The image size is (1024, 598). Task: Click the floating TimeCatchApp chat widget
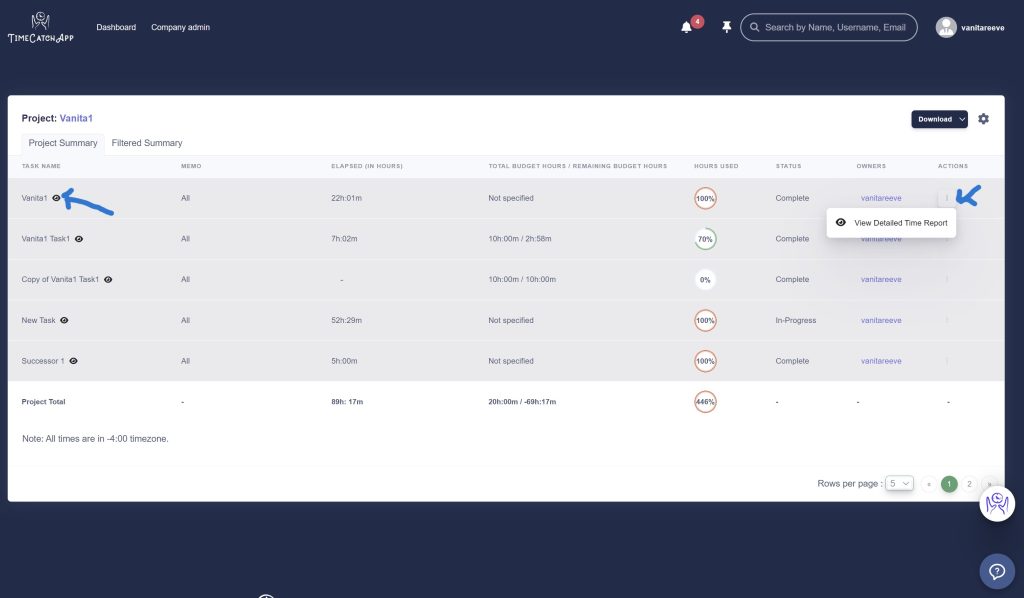click(x=996, y=504)
